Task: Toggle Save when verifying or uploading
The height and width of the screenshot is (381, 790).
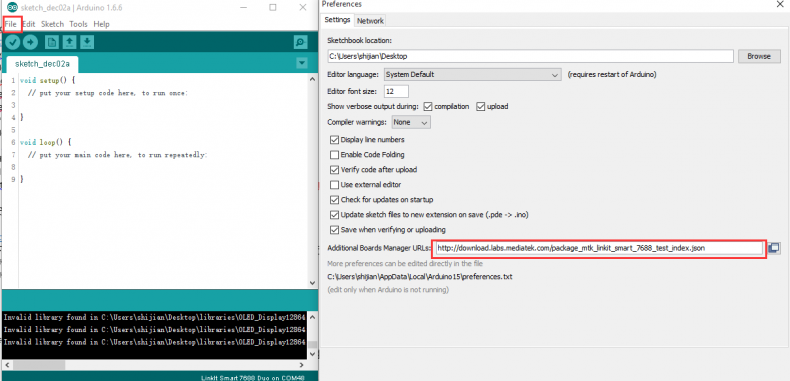Action: [x=334, y=230]
